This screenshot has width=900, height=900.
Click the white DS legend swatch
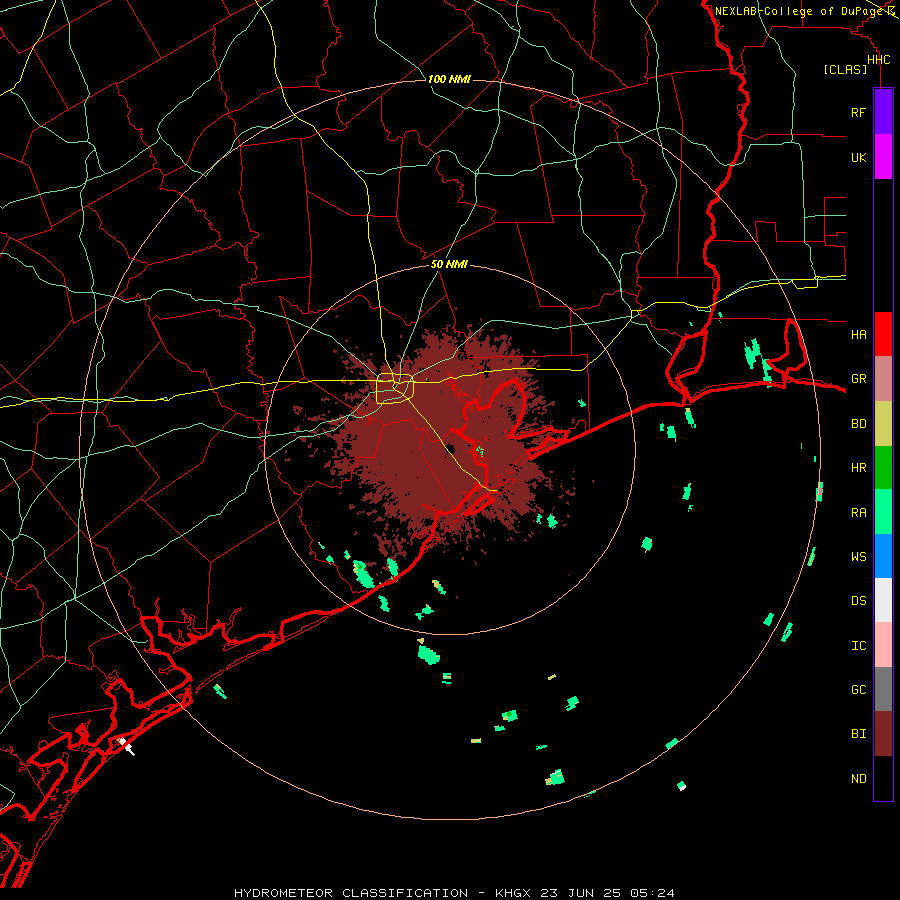883,600
